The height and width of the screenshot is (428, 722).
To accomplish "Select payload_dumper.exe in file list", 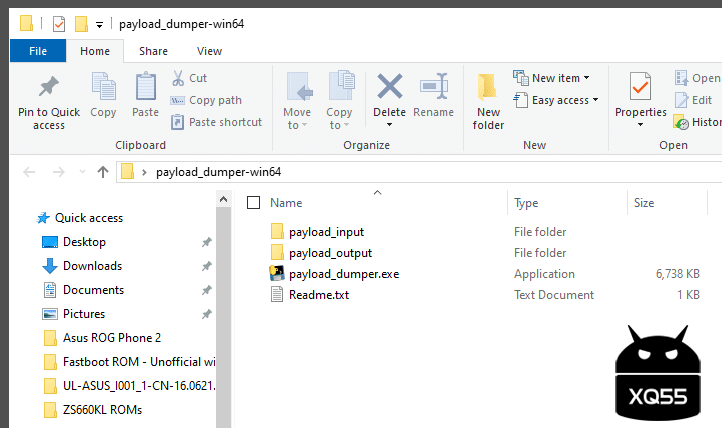I will pyautogui.click(x=343, y=274).
